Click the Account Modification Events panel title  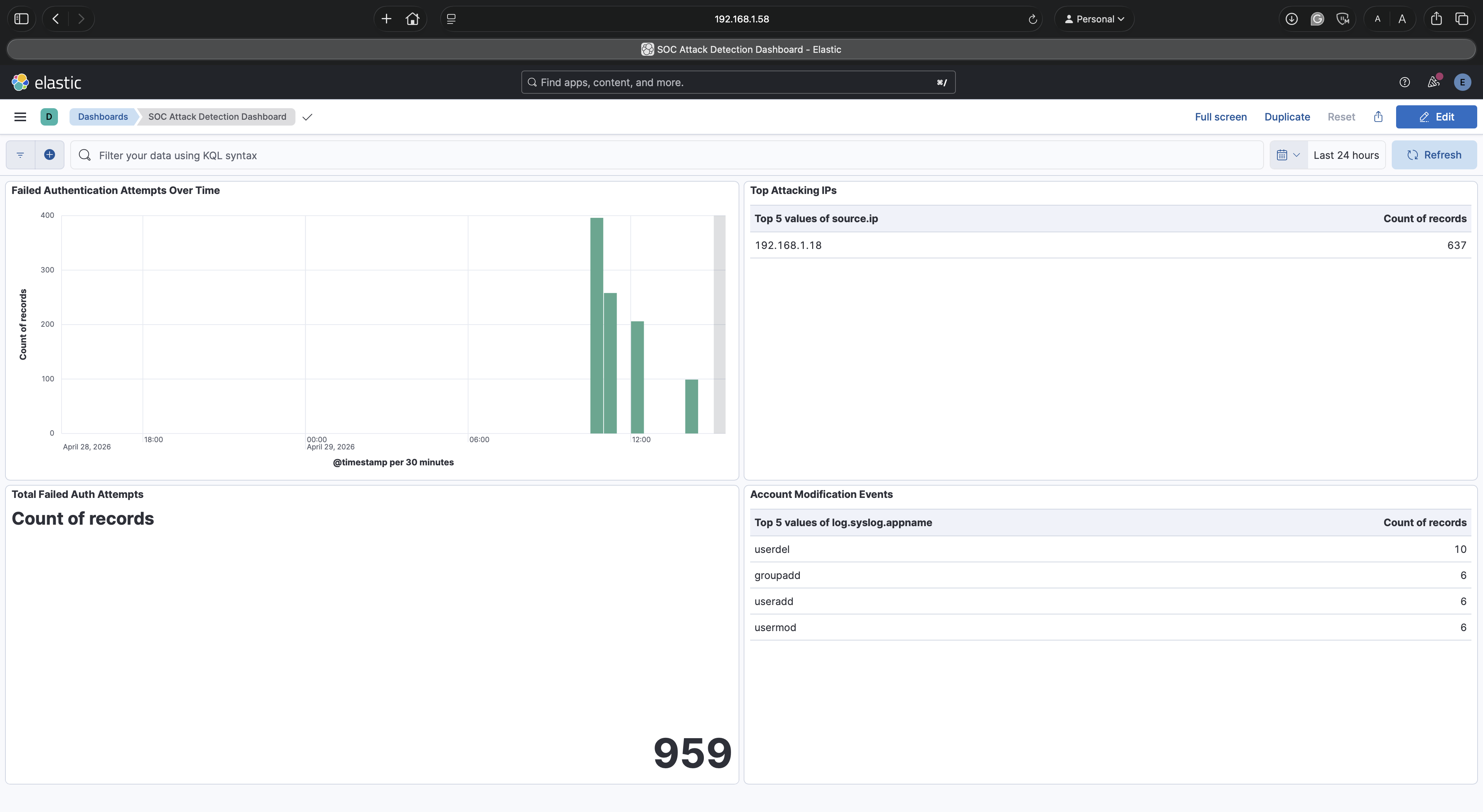(x=821, y=494)
